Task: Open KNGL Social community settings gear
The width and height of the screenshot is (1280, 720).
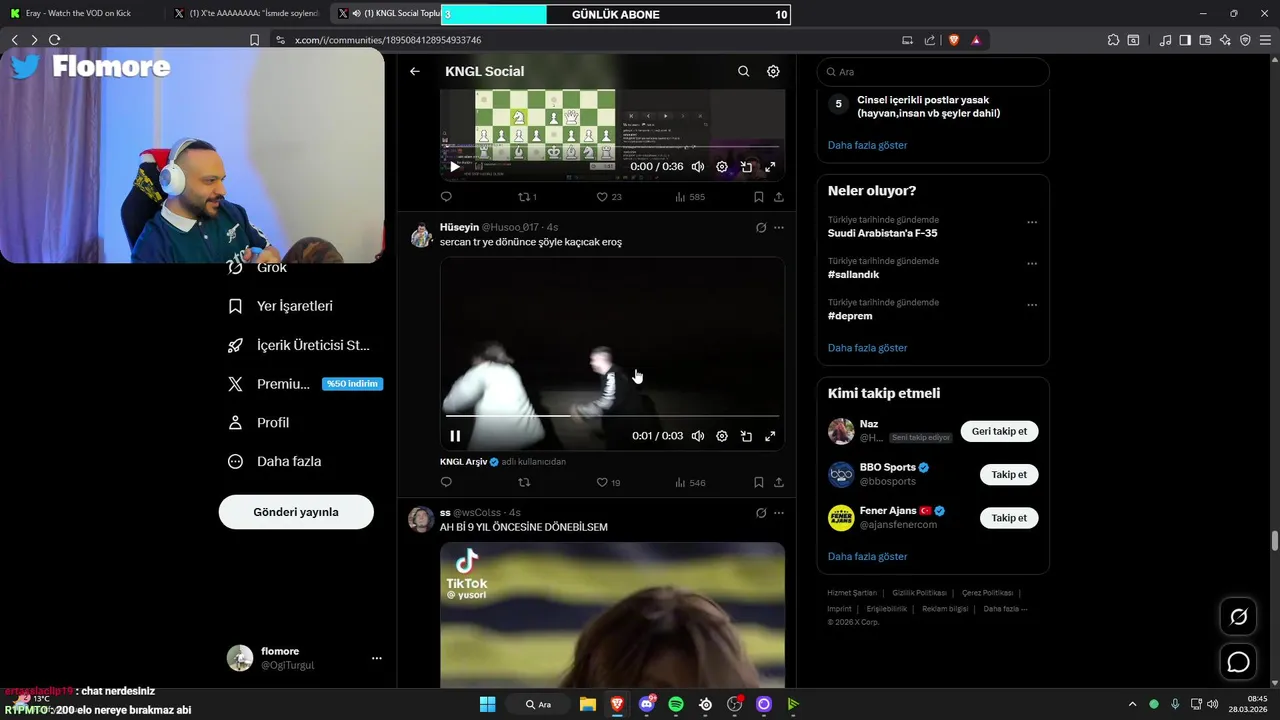Action: tap(773, 72)
